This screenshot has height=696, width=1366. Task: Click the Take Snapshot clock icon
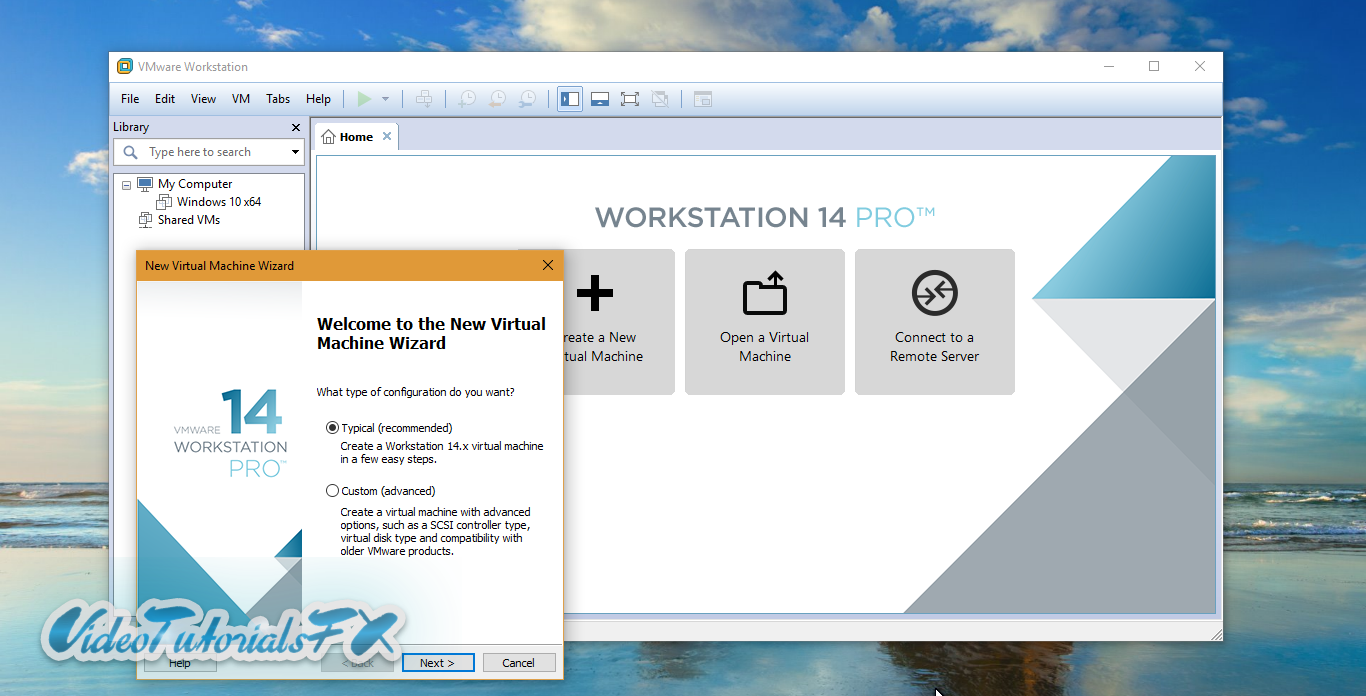[467, 99]
